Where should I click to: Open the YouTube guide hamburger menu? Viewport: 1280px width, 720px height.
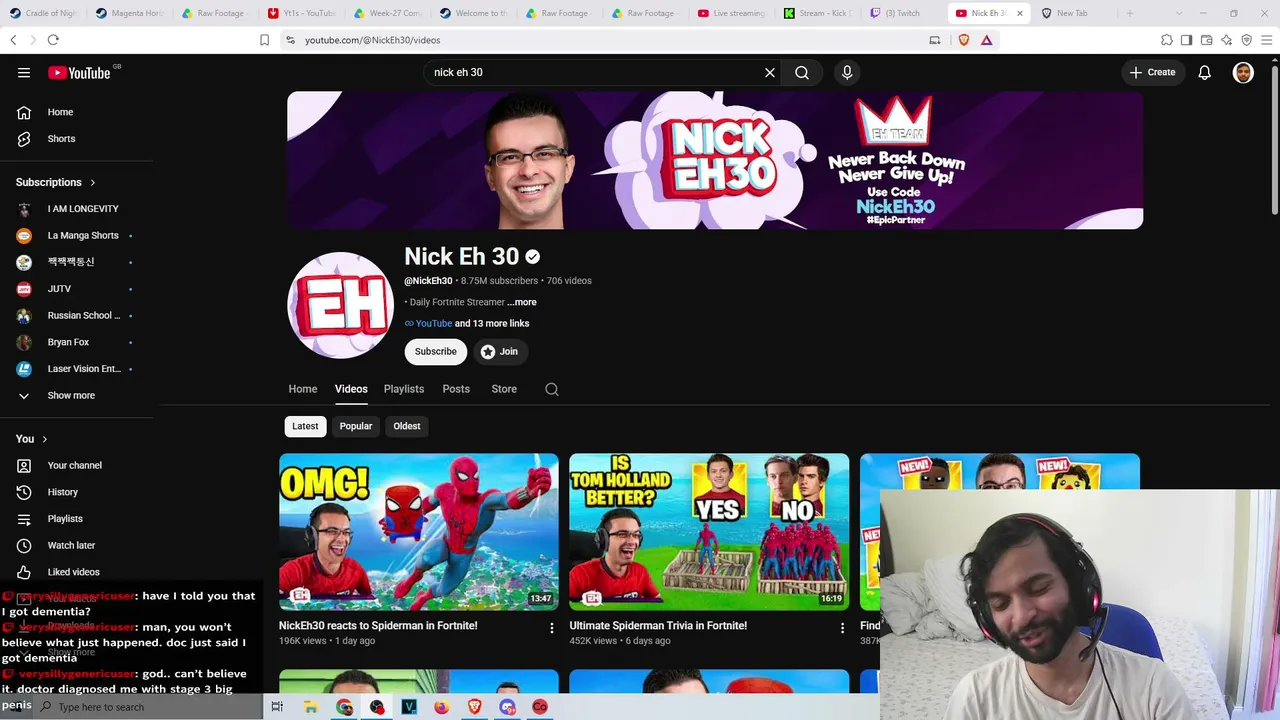[24, 72]
